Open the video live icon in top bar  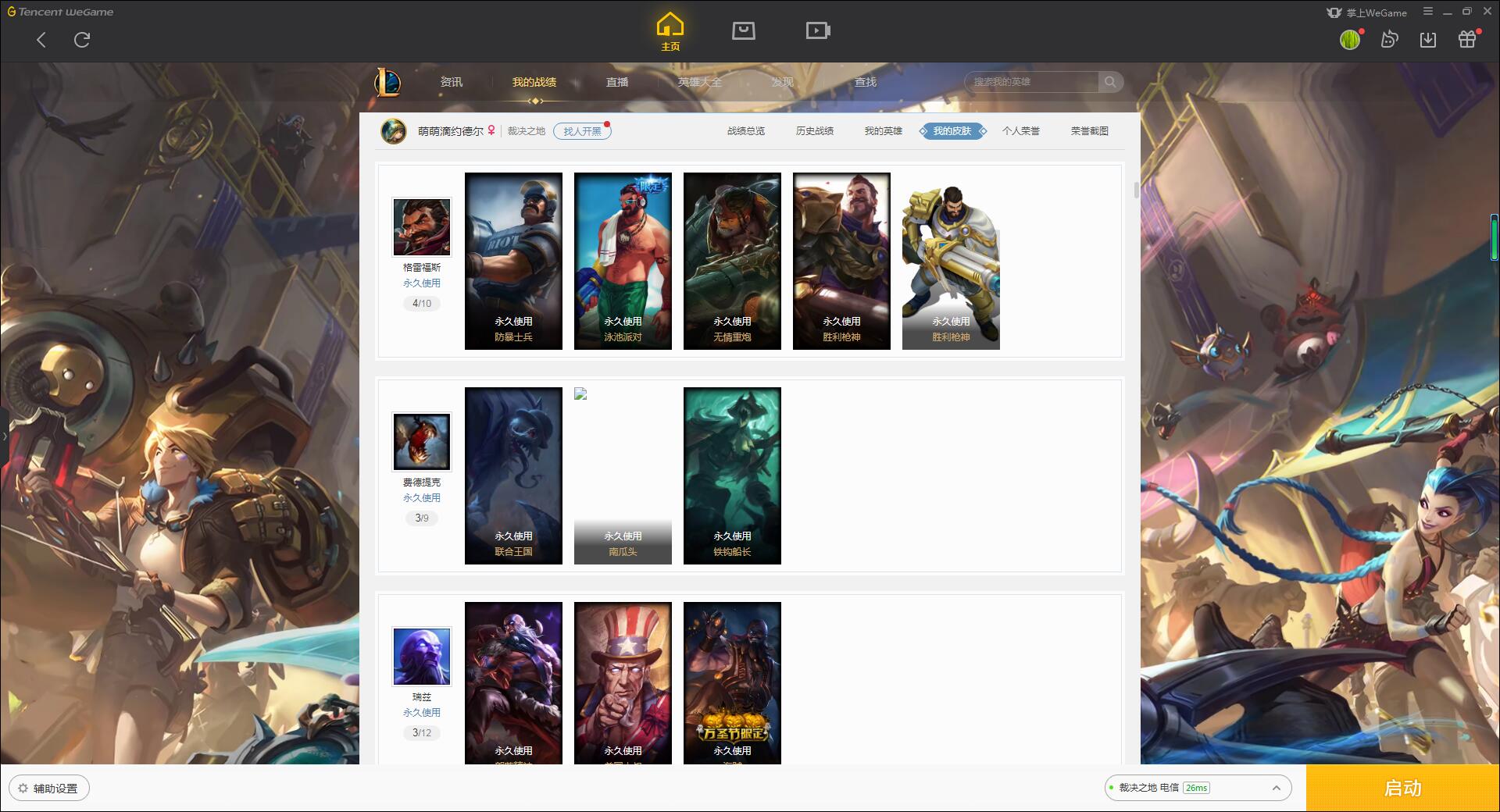(x=818, y=30)
